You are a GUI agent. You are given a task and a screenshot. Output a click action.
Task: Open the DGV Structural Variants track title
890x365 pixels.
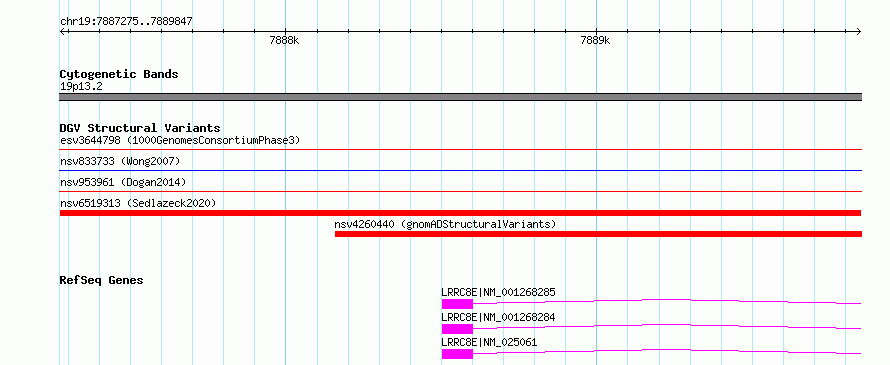[140, 128]
